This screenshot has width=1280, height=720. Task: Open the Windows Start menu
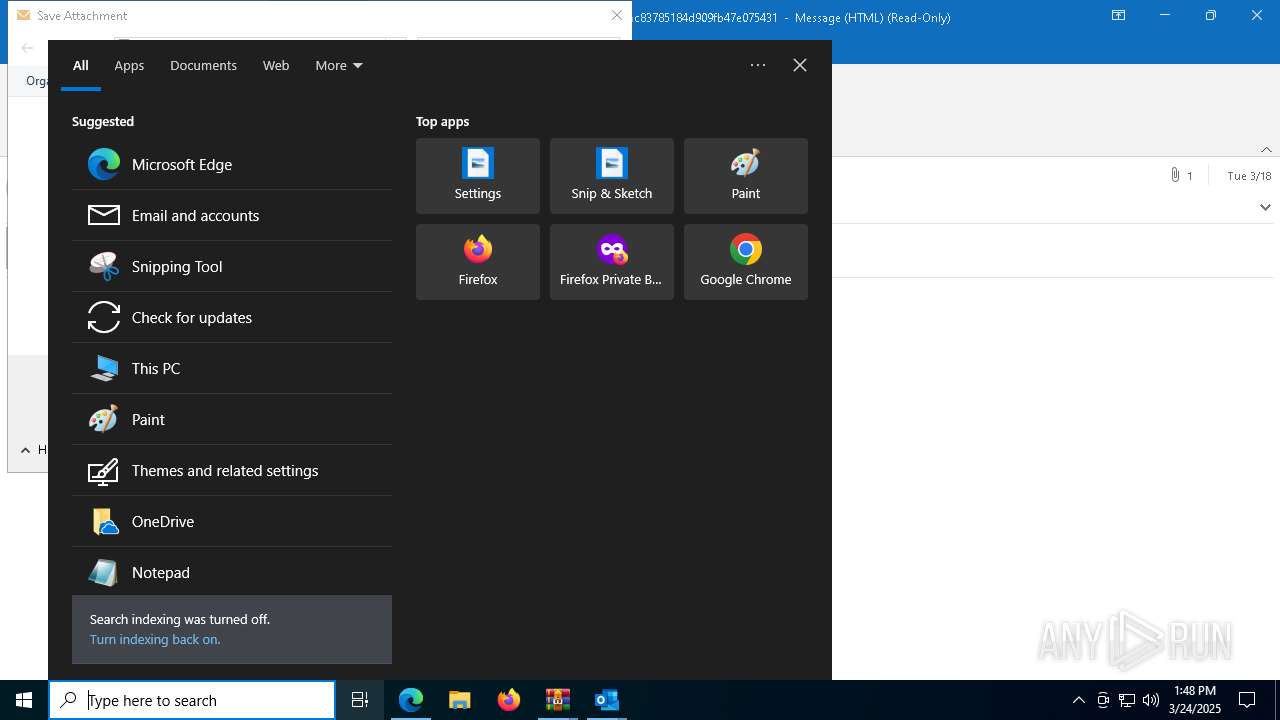pos(24,700)
